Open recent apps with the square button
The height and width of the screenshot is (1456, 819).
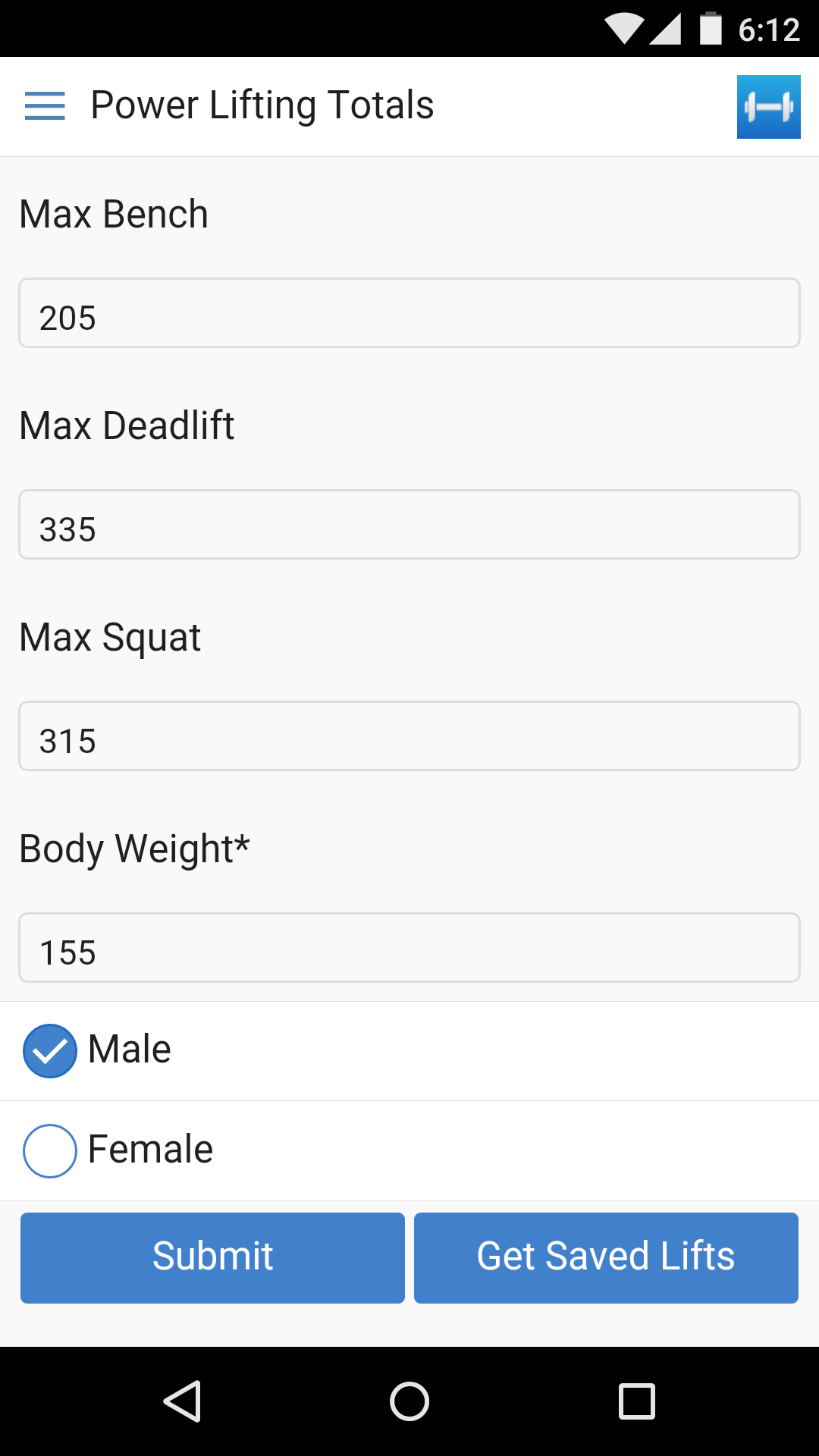point(637,1401)
